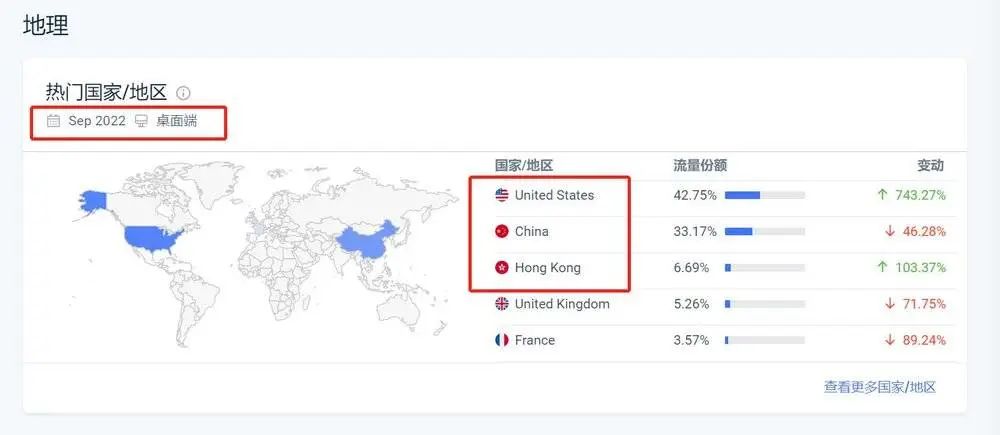Click the 流量份额 column header
The width and height of the screenshot is (1000, 435).
pos(700,165)
